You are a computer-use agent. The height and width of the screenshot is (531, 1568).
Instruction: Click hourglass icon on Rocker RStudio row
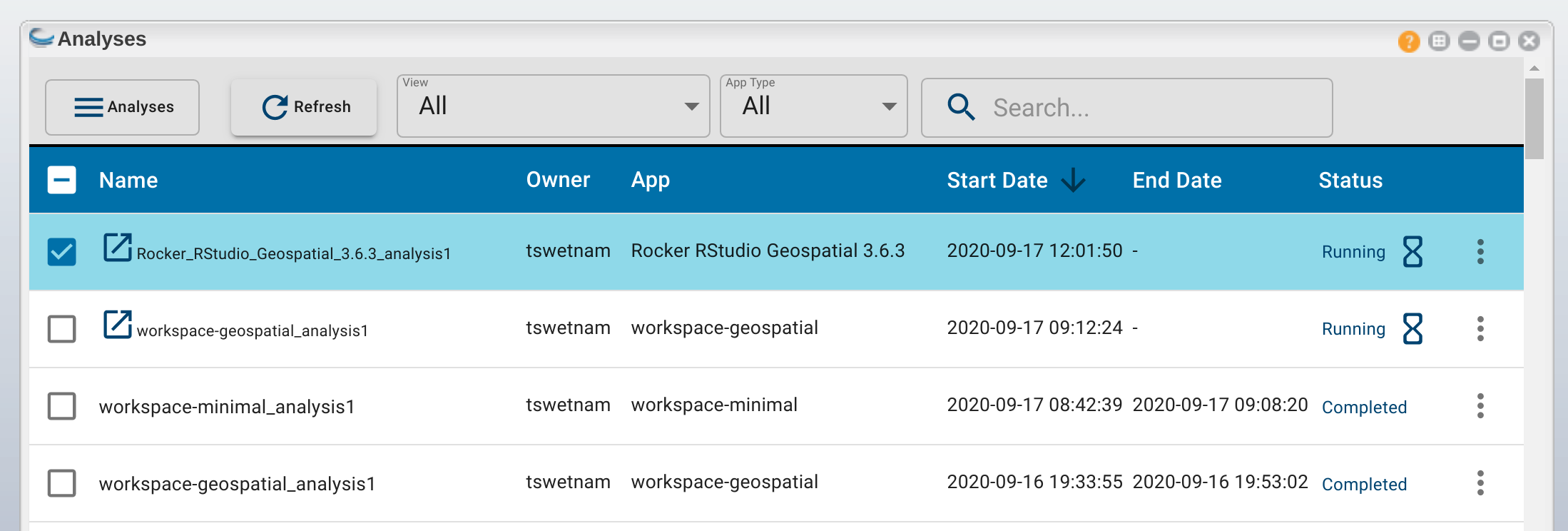click(1412, 251)
